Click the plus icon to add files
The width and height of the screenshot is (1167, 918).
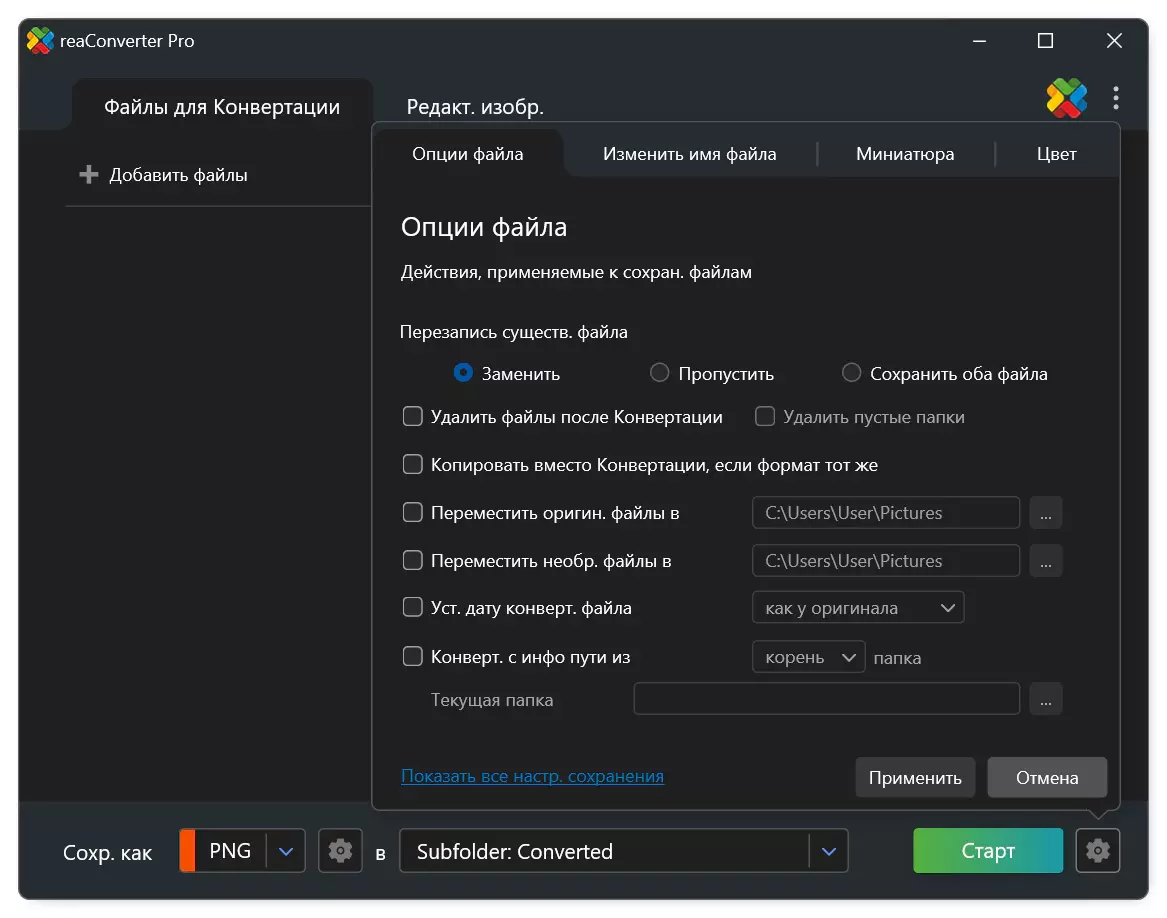click(x=89, y=174)
